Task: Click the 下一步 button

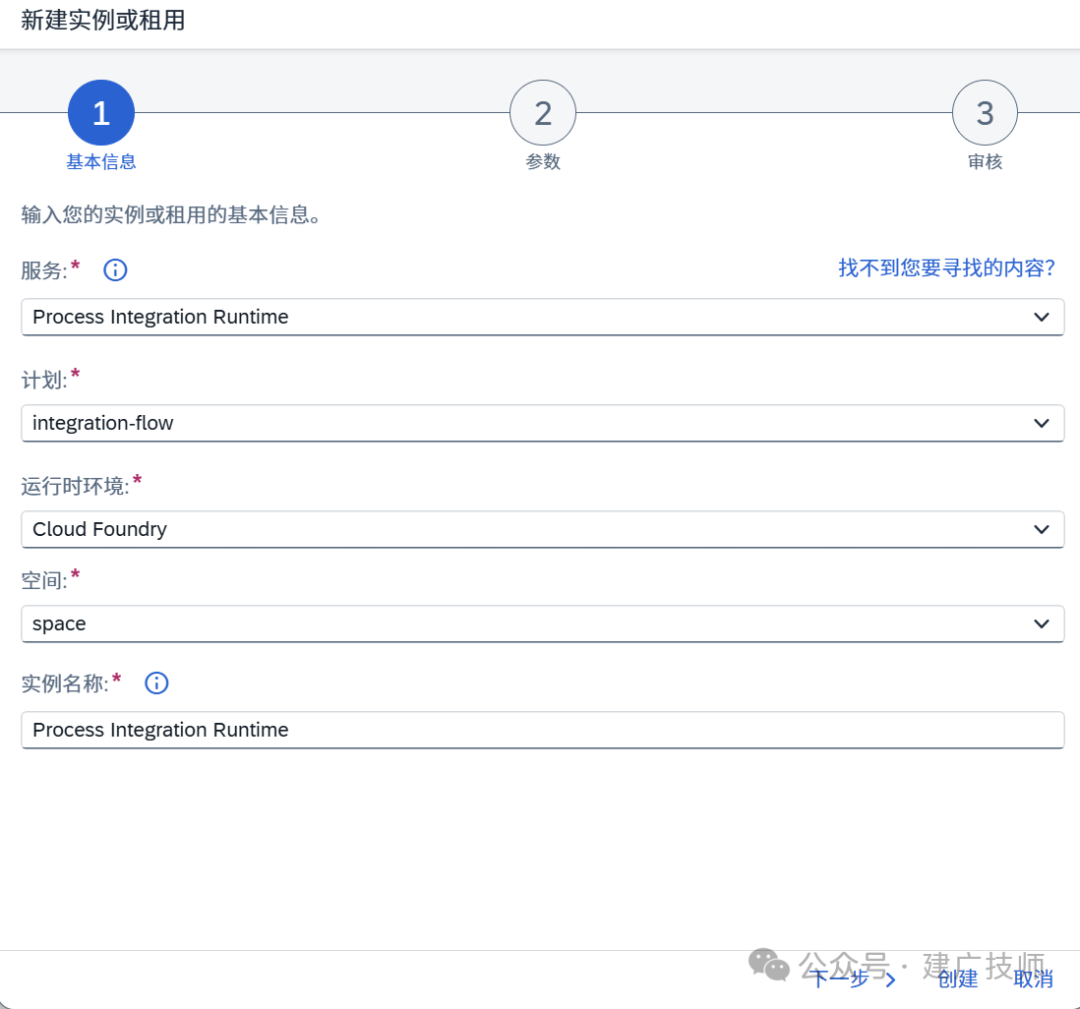Action: click(x=853, y=979)
